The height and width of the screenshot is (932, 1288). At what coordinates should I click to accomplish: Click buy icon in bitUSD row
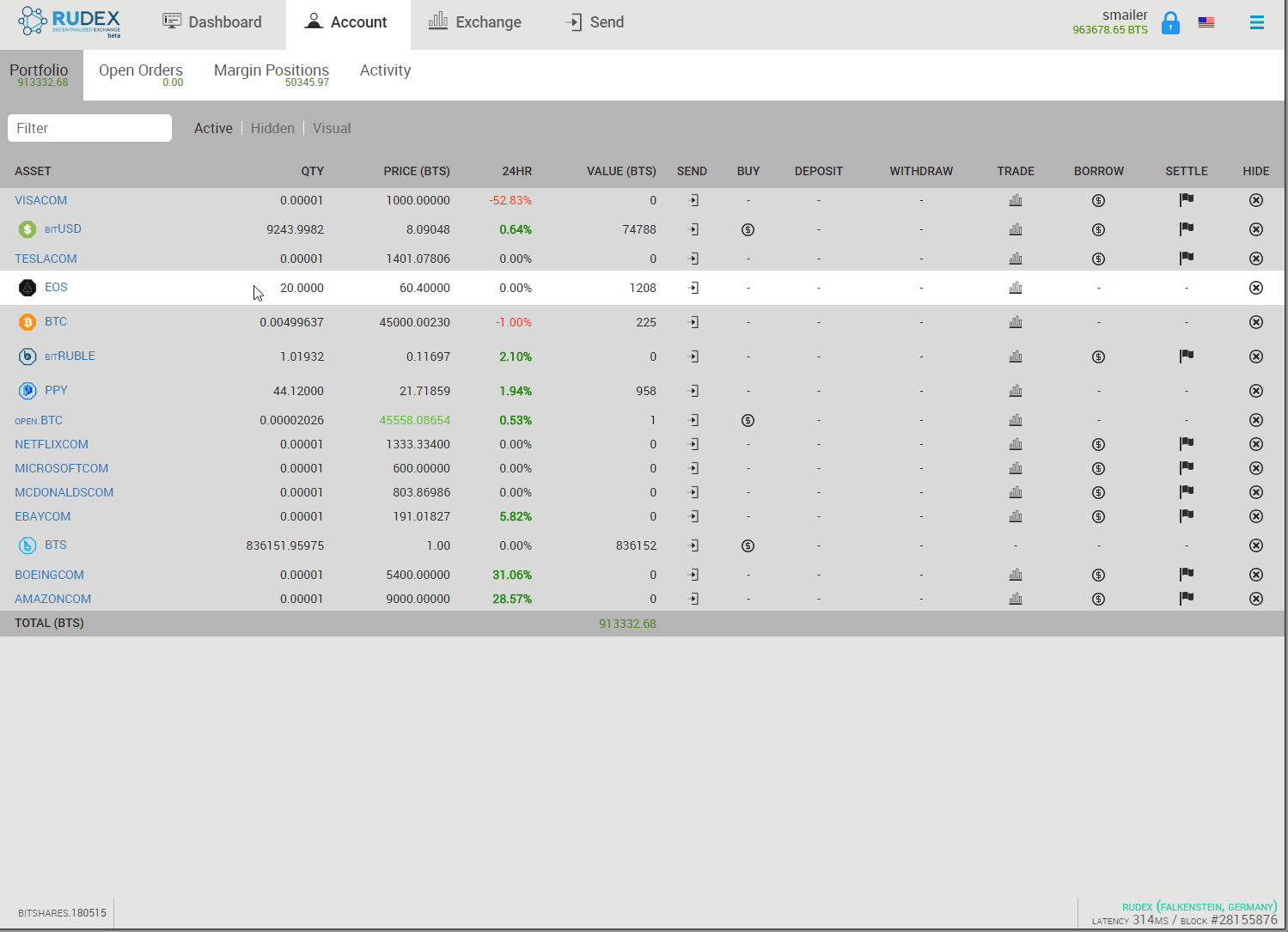(x=748, y=229)
